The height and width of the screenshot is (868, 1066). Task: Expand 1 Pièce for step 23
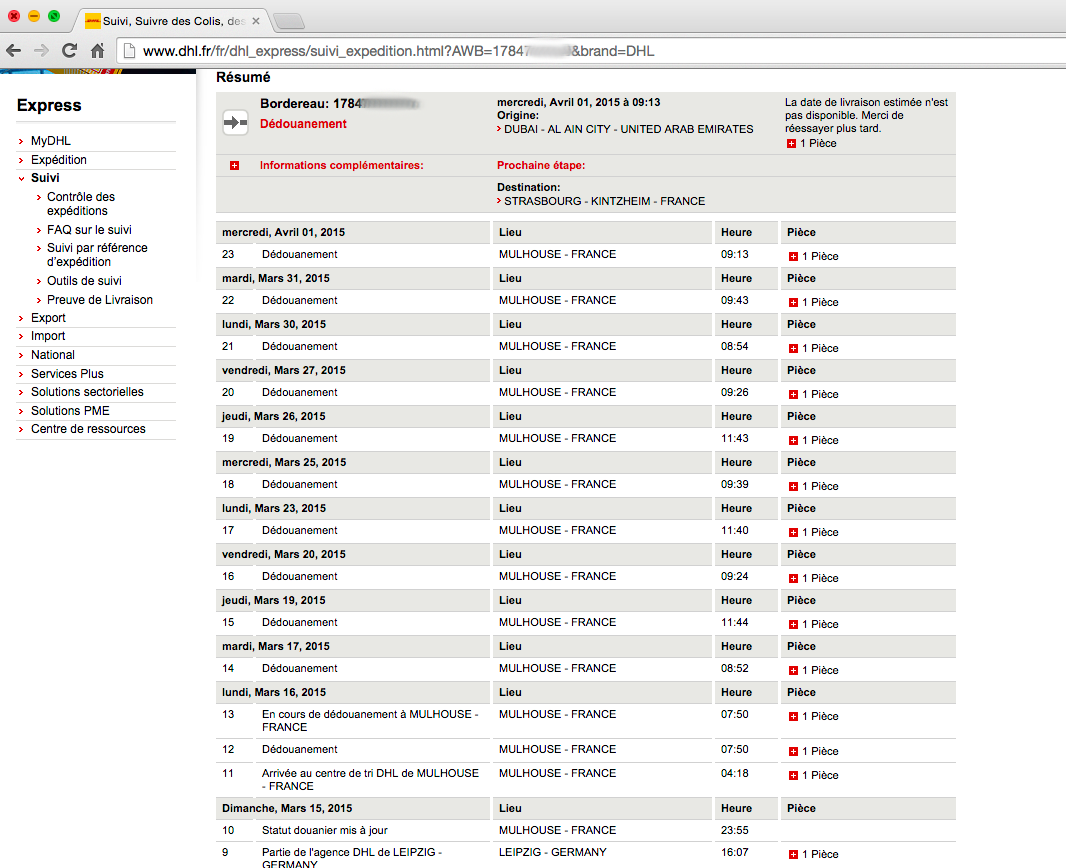tap(793, 256)
